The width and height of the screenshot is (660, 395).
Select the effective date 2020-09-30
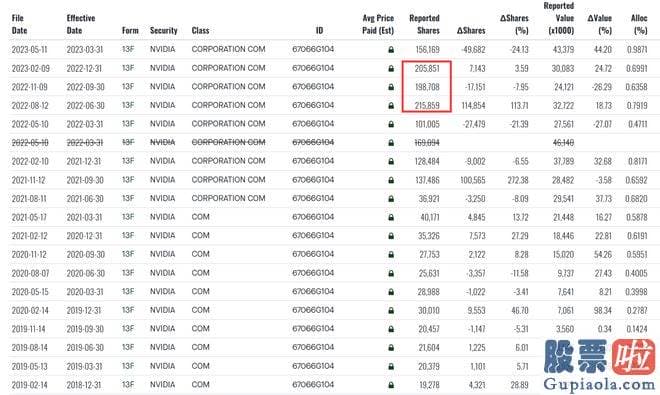(85, 255)
